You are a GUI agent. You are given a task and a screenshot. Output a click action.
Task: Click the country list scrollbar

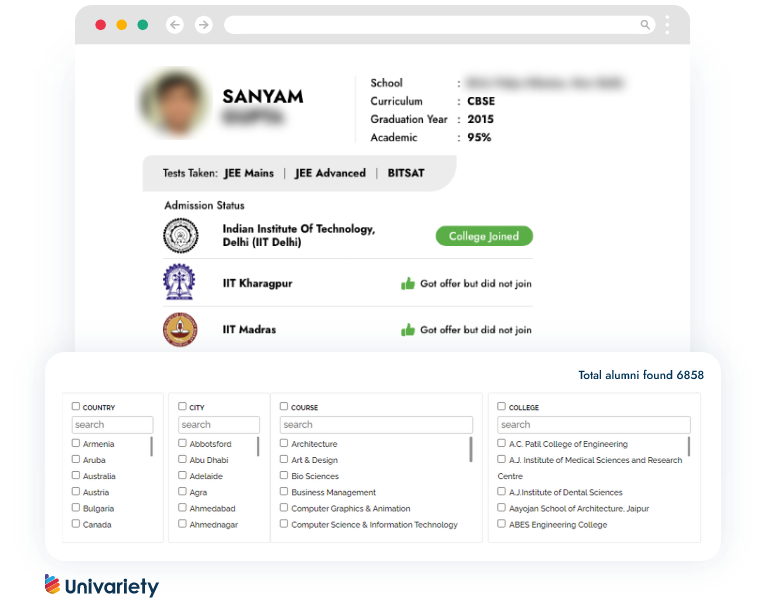(x=152, y=446)
